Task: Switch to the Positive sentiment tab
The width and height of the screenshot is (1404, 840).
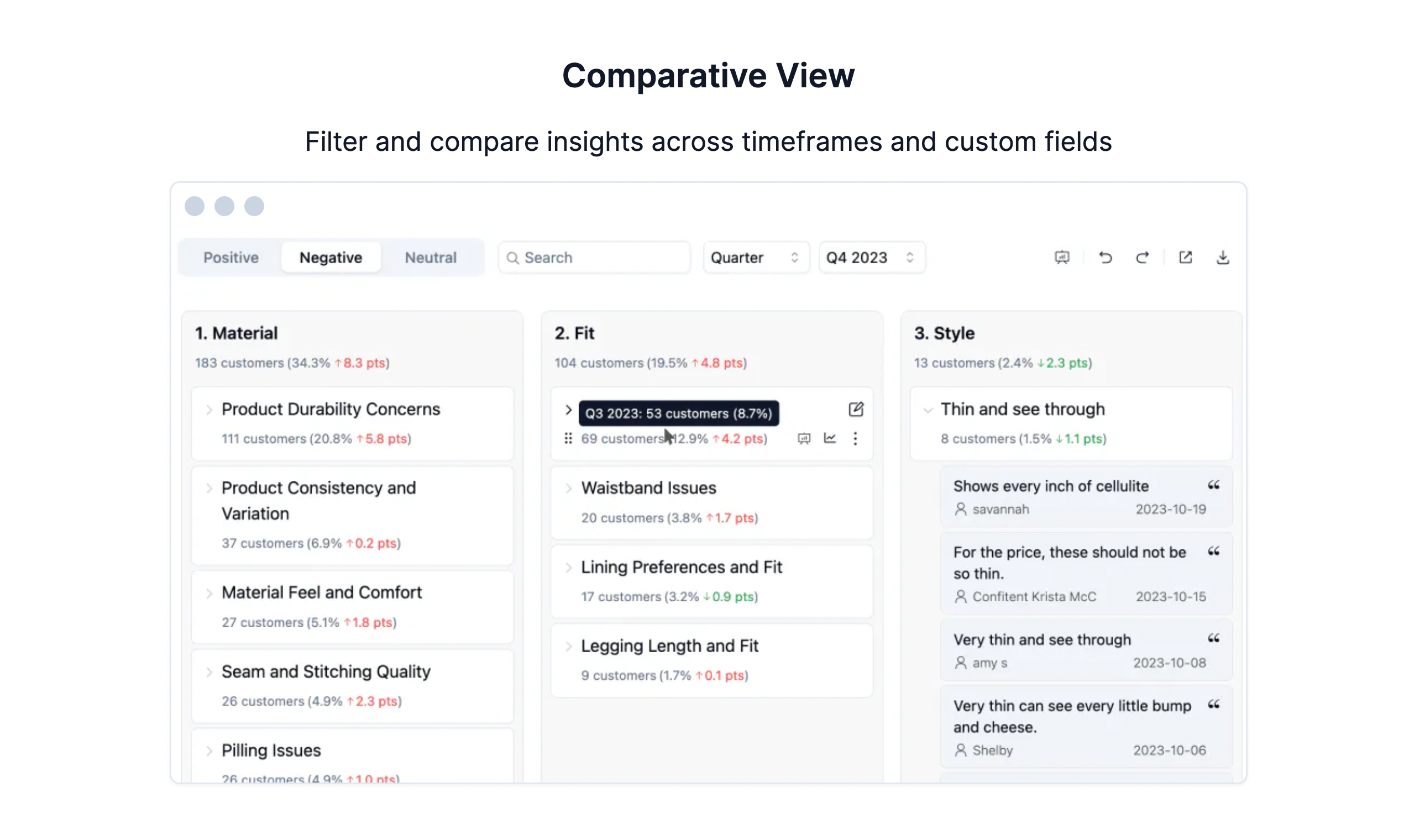Action: coord(231,258)
